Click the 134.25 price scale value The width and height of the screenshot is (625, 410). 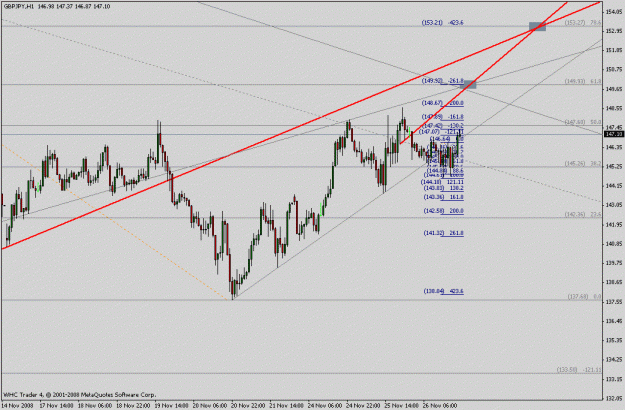pyautogui.click(x=614, y=359)
